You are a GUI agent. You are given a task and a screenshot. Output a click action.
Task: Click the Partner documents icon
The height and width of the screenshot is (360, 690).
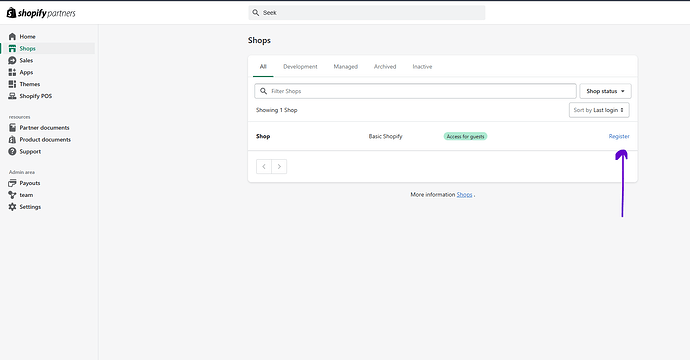pyautogui.click(x=12, y=128)
